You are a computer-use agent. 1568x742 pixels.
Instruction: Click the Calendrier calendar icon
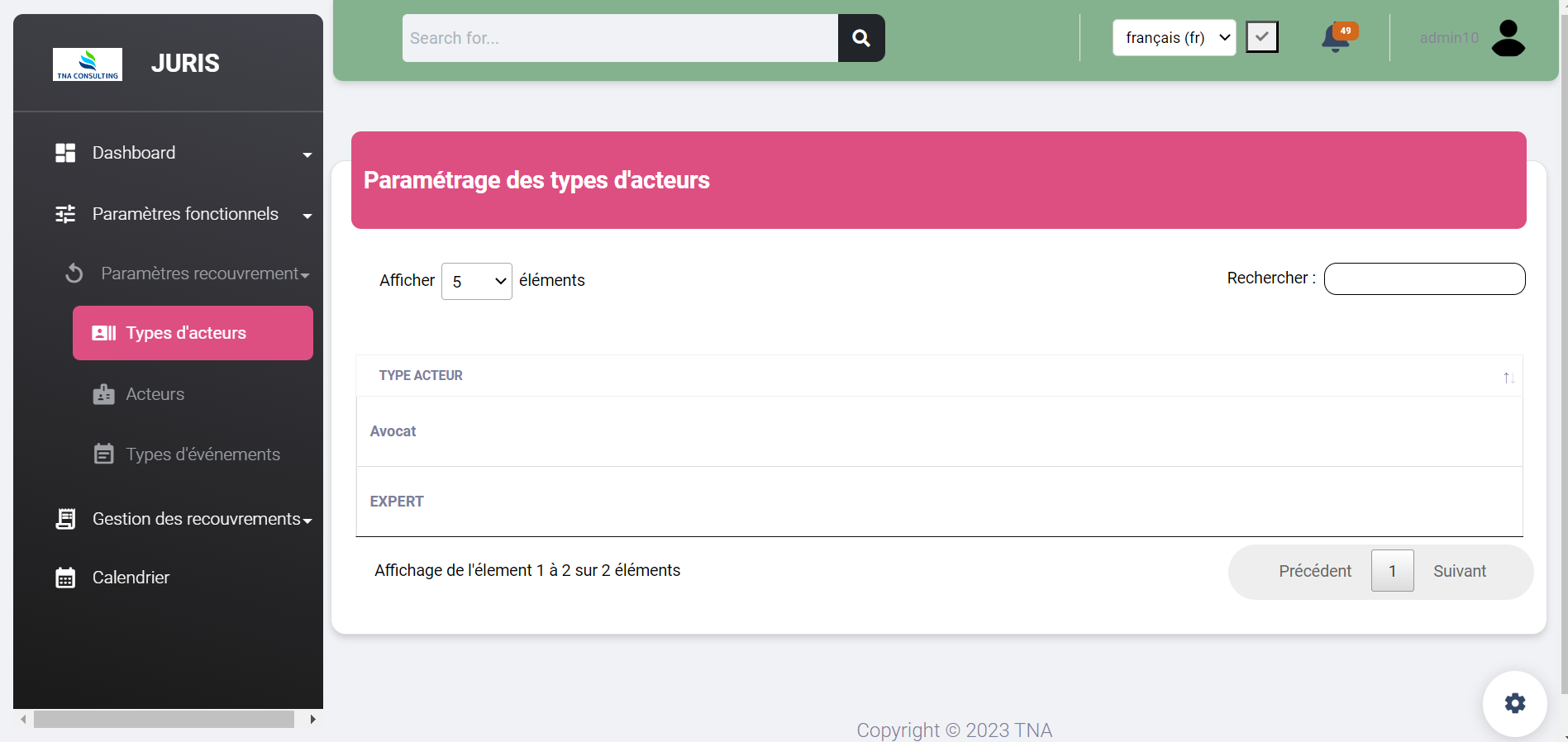click(65, 578)
